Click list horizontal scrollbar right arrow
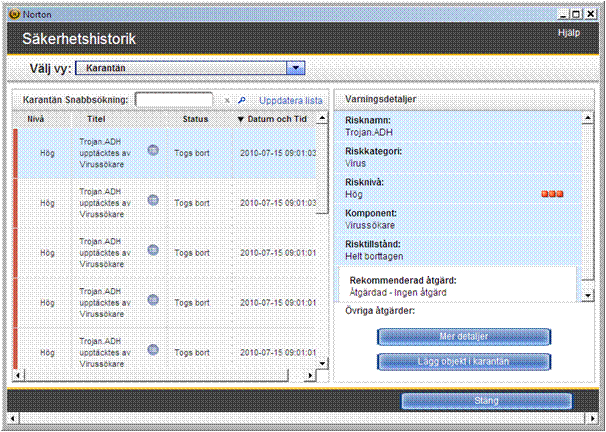Screen dimensions: 606x432 [310, 375]
